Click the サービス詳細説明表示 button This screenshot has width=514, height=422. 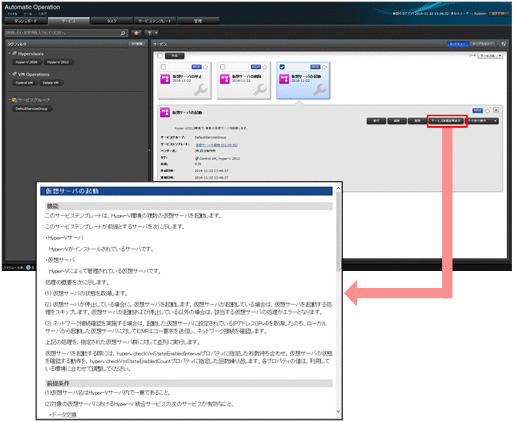pyautogui.click(x=447, y=121)
